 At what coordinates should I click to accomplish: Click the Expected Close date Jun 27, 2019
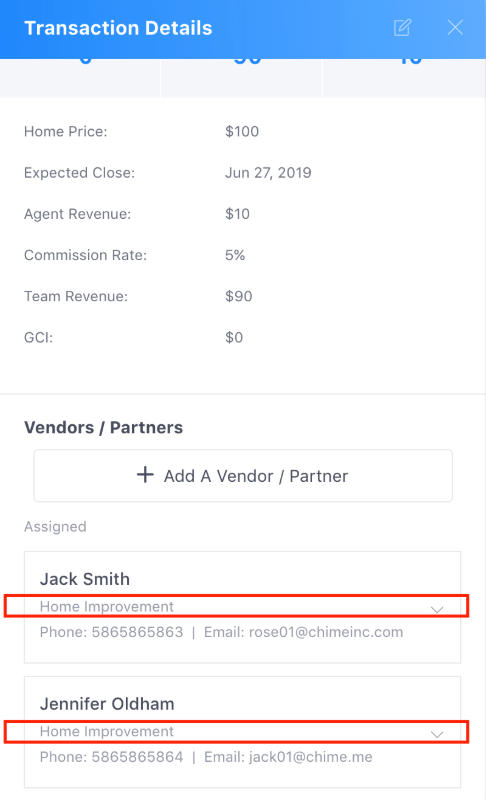(x=268, y=173)
